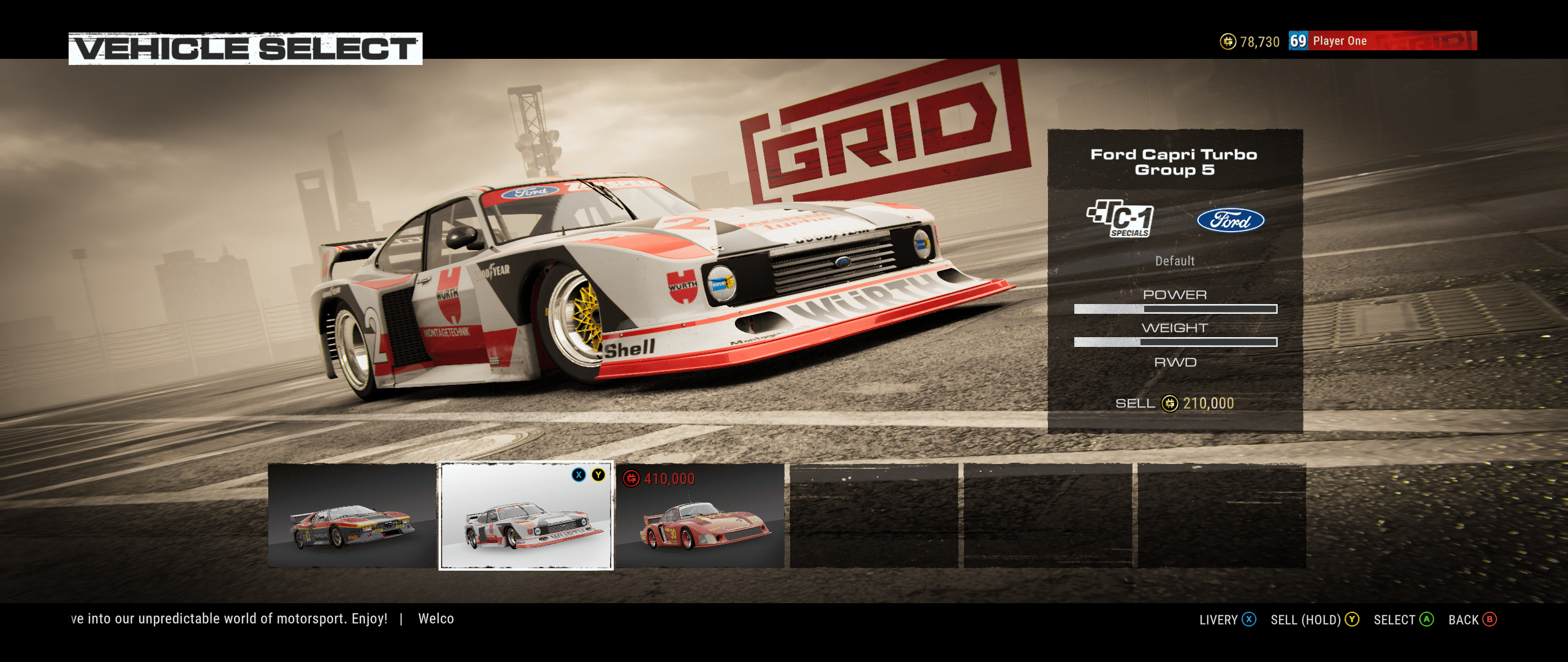Click the coin icon beside the 210,000 sell price

pyautogui.click(x=1170, y=403)
